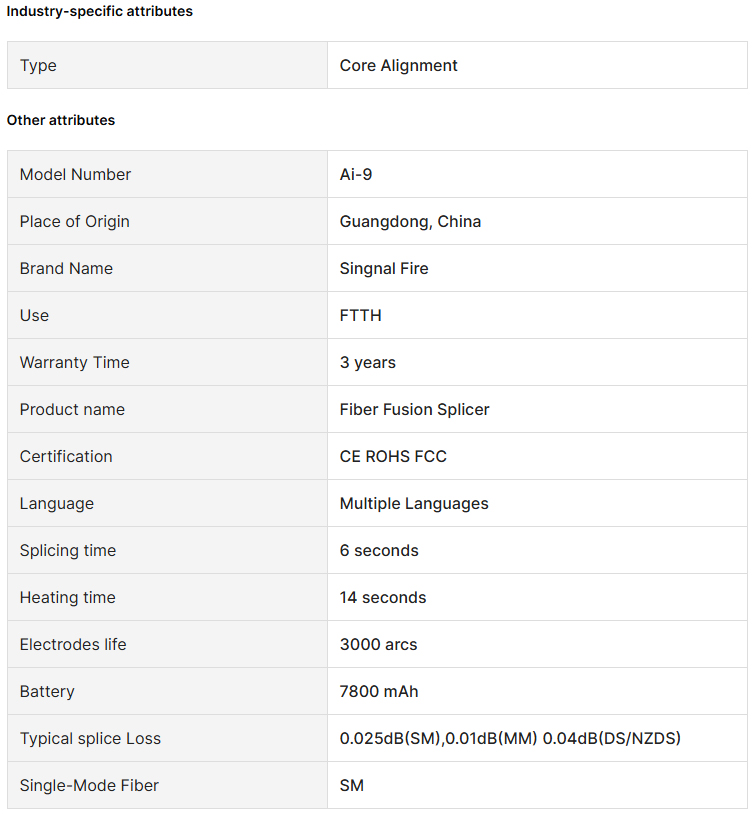Select the Warranty Time label cell
Screen dimensions: 753x815
point(167,362)
